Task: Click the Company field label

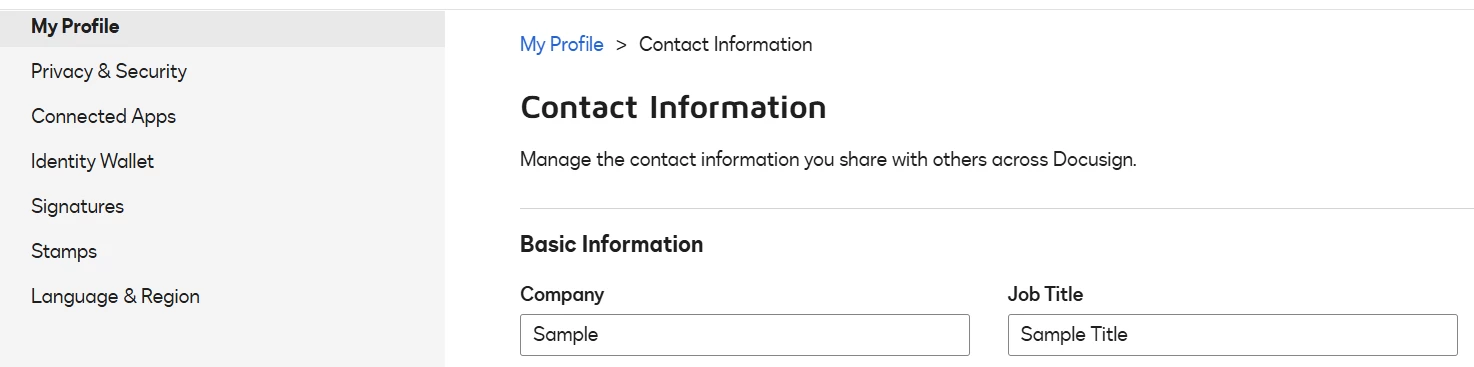Action: point(562,294)
